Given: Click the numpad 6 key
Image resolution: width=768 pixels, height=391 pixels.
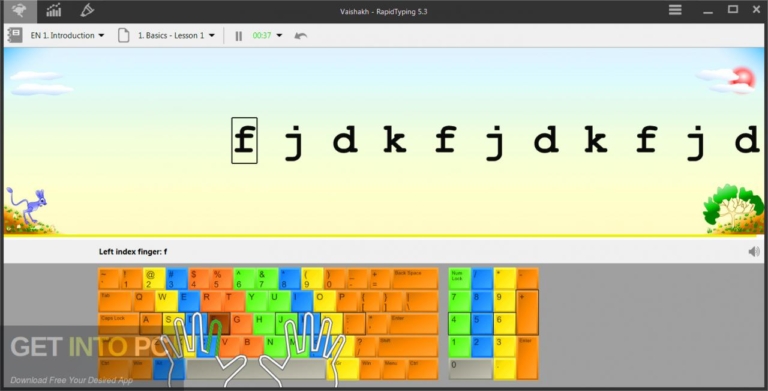Looking at the screenshot, I should coord(504,324).
